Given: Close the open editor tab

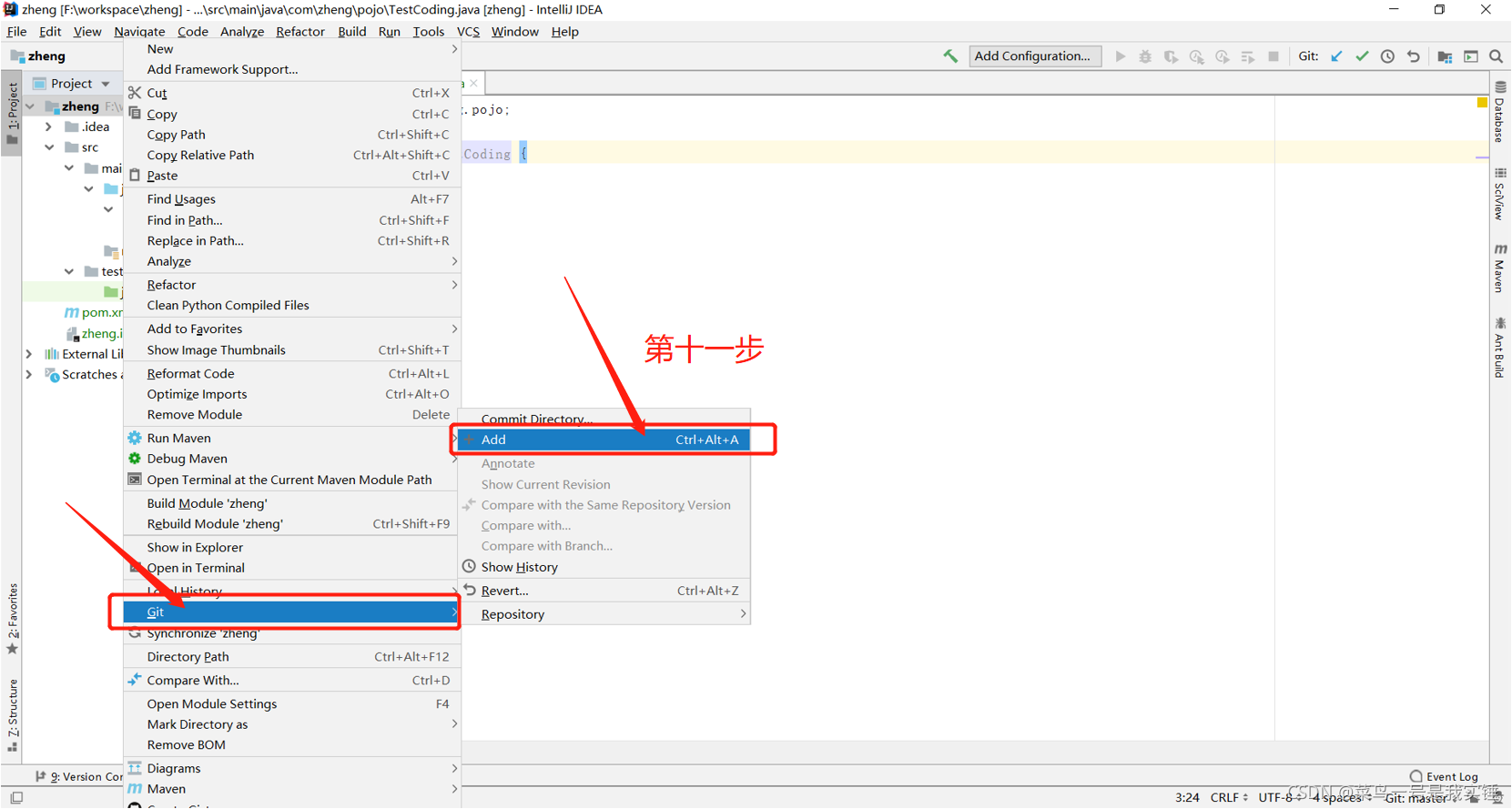Looking at the screenshot, I should pos(473,83).
